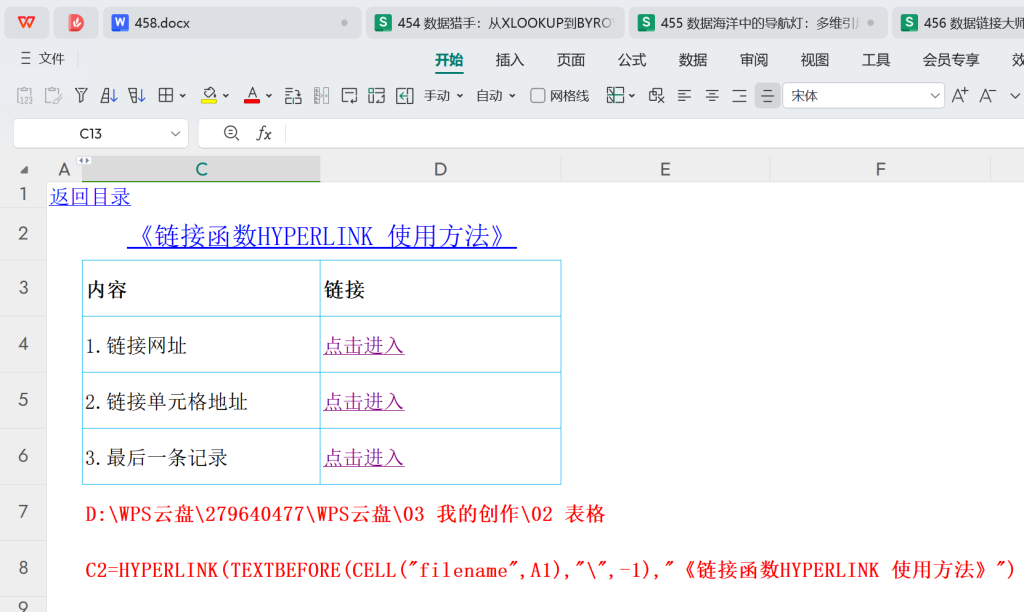Click the clear contents icon
This screenshot has width=1024, height=612.
point(656,96)
